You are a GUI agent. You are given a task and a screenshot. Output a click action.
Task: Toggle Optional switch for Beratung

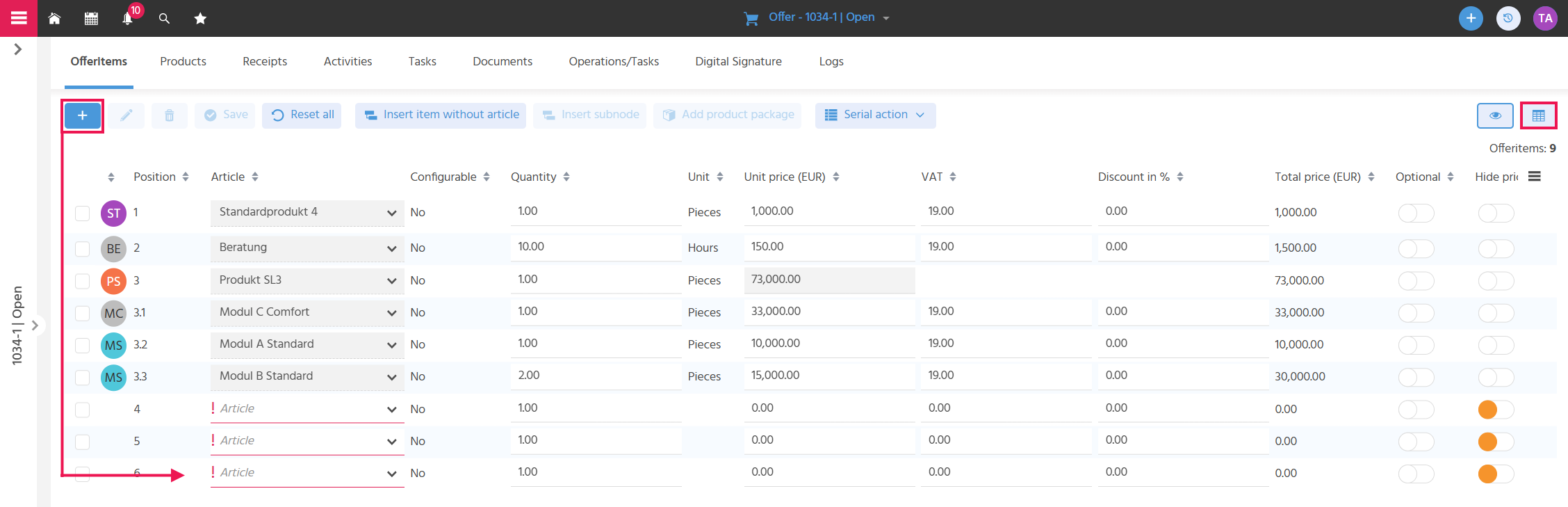1416,248
